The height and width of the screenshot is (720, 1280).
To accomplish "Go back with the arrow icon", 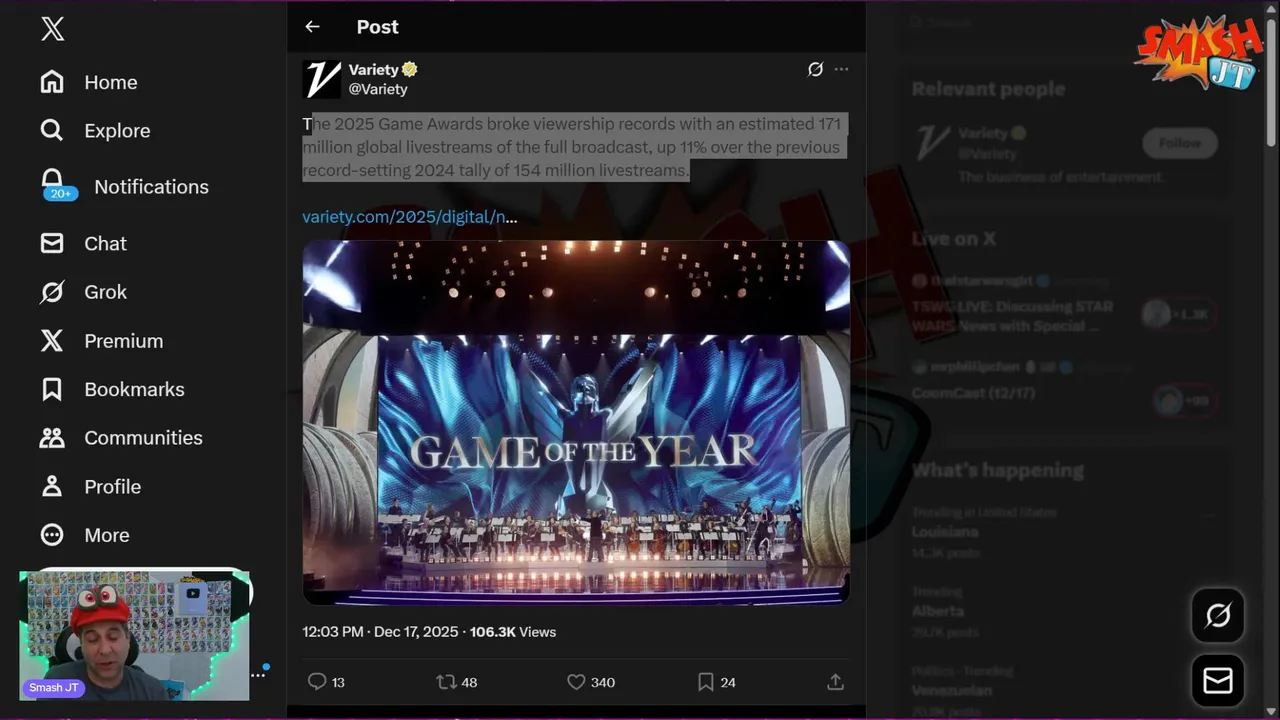I will pos(312,27).
